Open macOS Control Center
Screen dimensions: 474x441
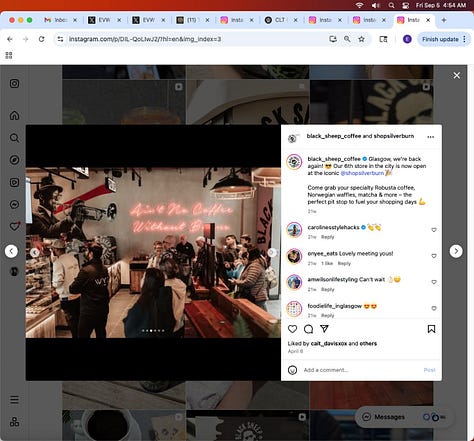point(406,5)
